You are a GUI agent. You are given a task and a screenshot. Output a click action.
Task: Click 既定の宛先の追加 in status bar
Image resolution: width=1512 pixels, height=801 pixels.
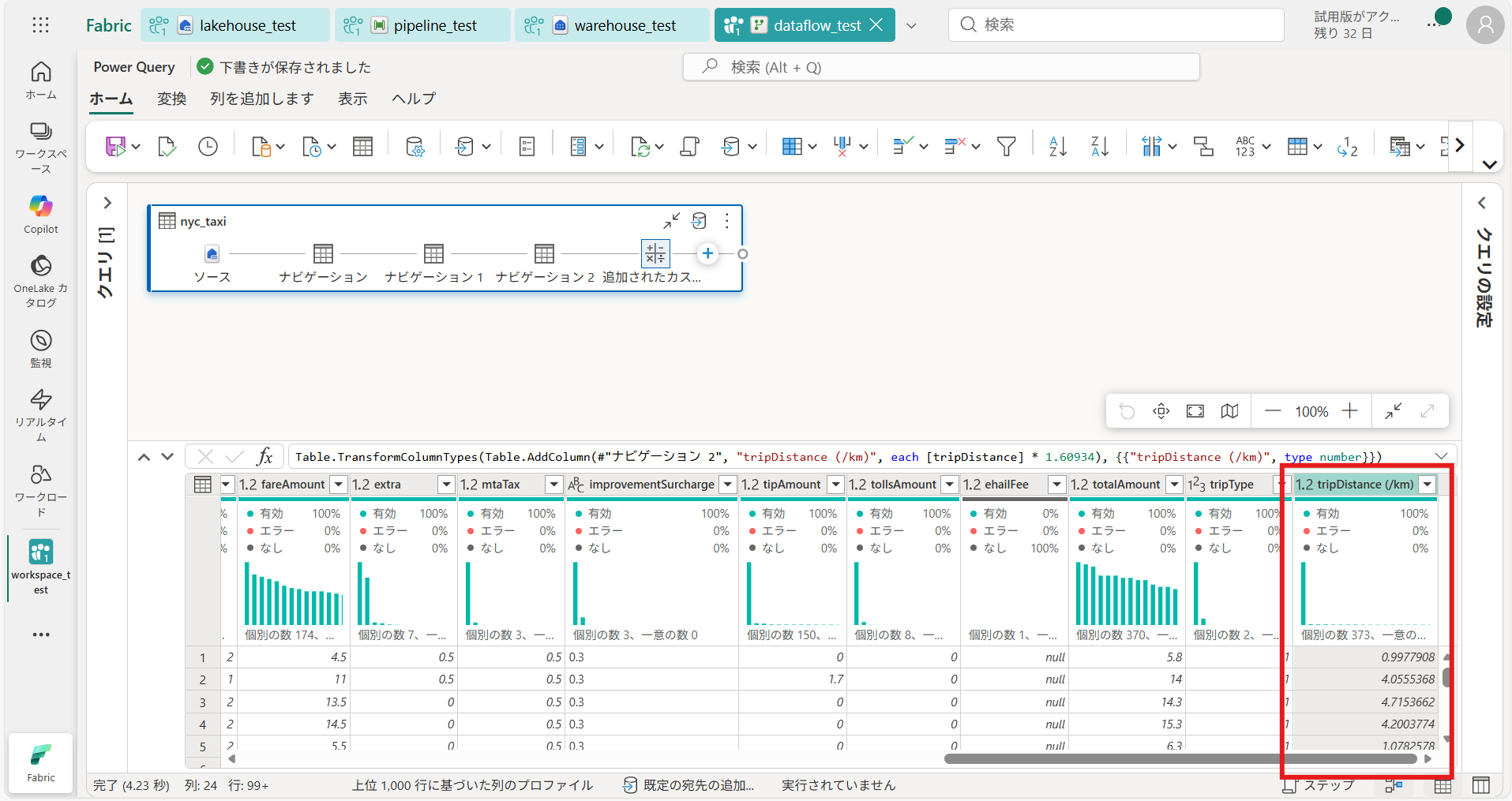click(688, 785)
